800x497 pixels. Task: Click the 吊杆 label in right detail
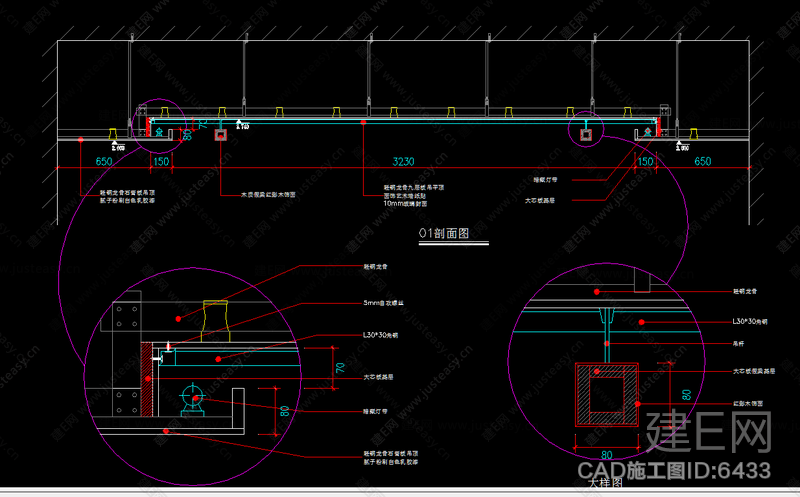coord(738,343)
